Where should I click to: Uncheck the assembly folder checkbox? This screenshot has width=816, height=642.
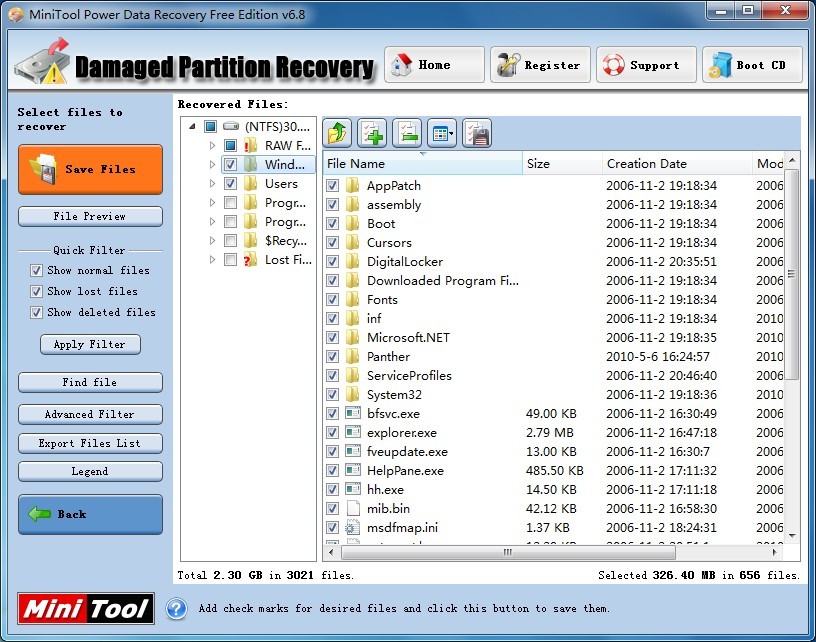[x=332, y=204]
